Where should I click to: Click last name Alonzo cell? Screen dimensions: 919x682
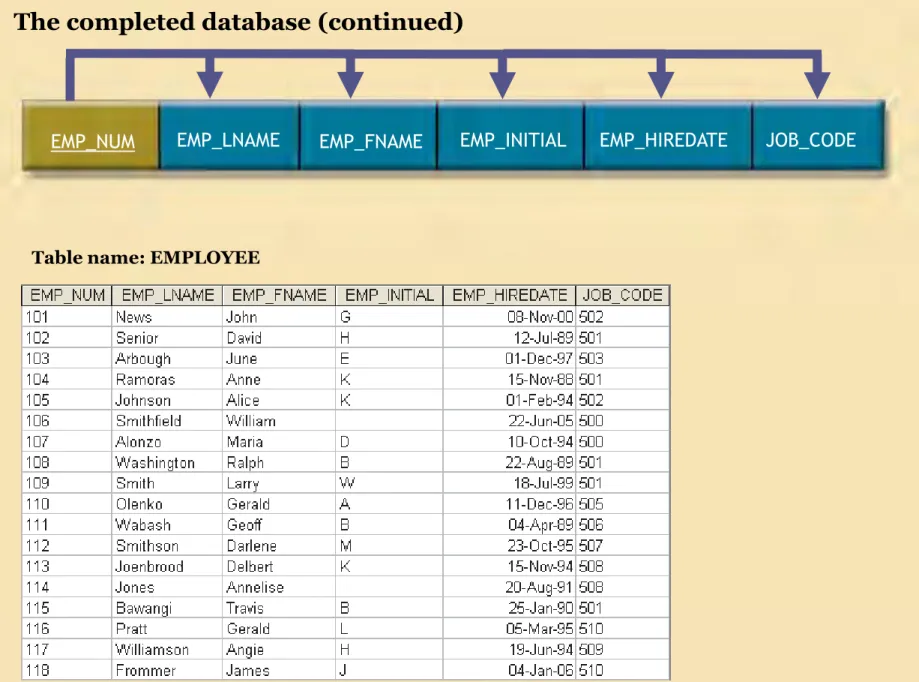tap(167, 442)
